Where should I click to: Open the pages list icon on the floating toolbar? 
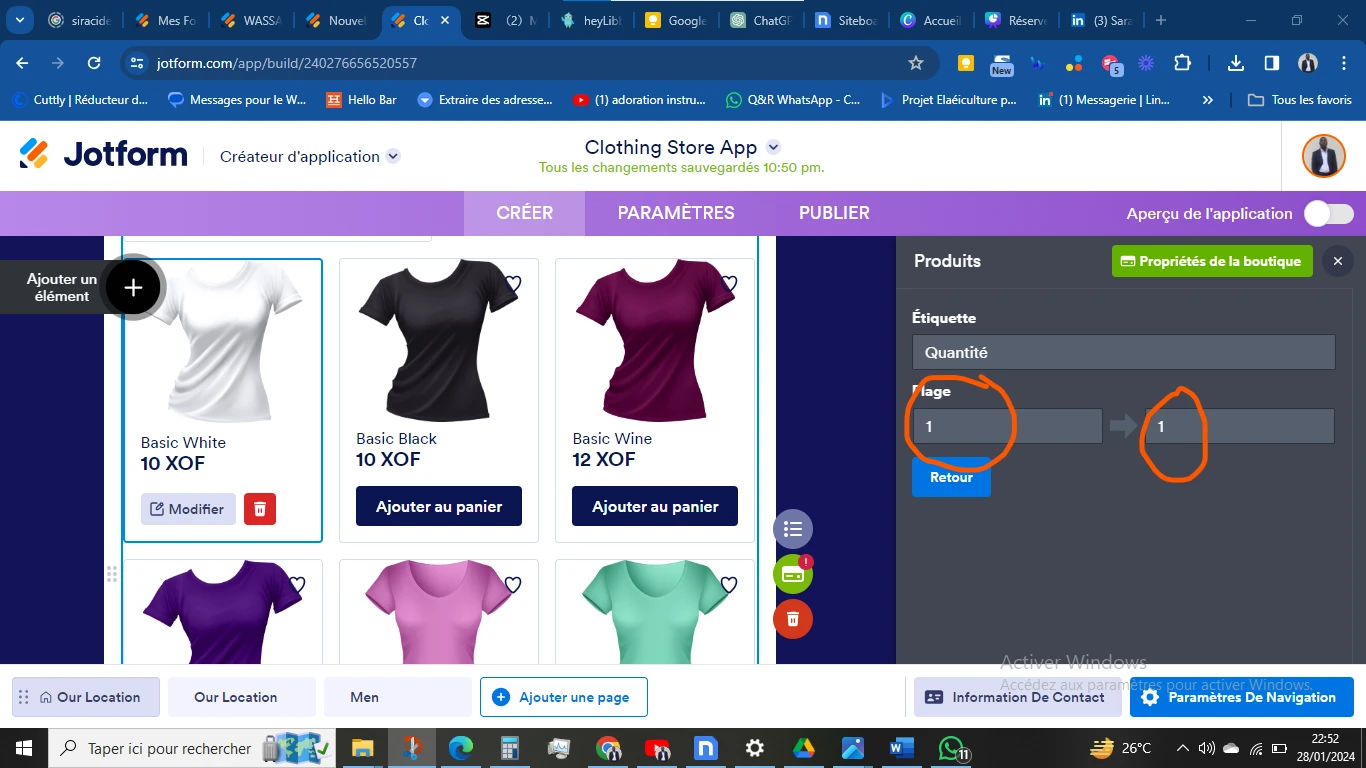(793, 528)
